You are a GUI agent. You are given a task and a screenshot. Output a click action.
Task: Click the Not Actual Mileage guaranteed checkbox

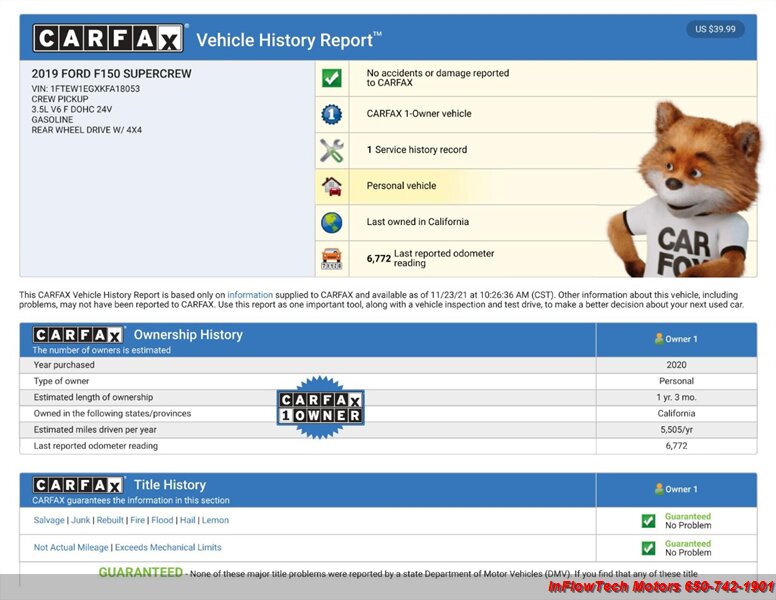(x=648, y=548)
